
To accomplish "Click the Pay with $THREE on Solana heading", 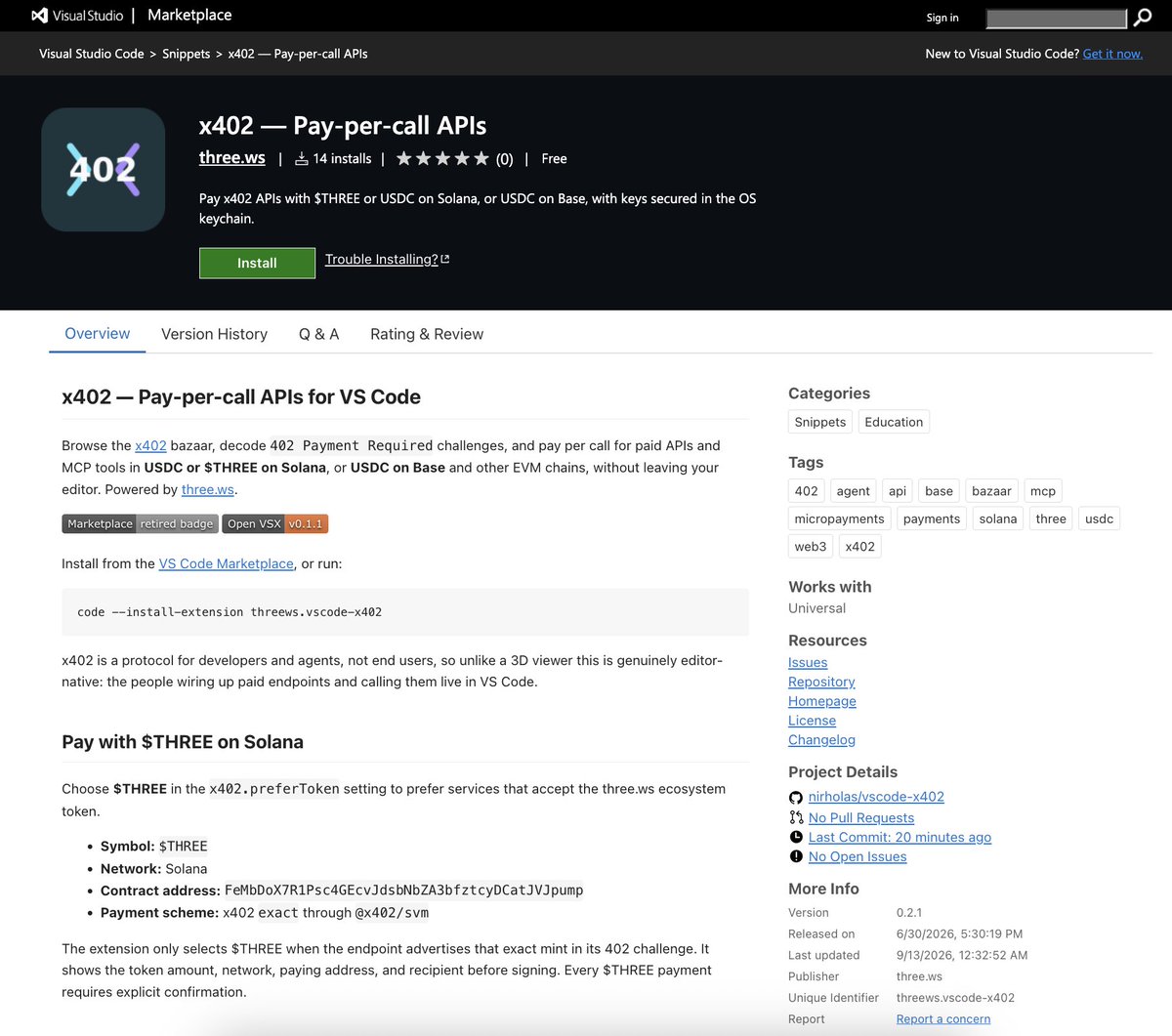I will point(183,742).
